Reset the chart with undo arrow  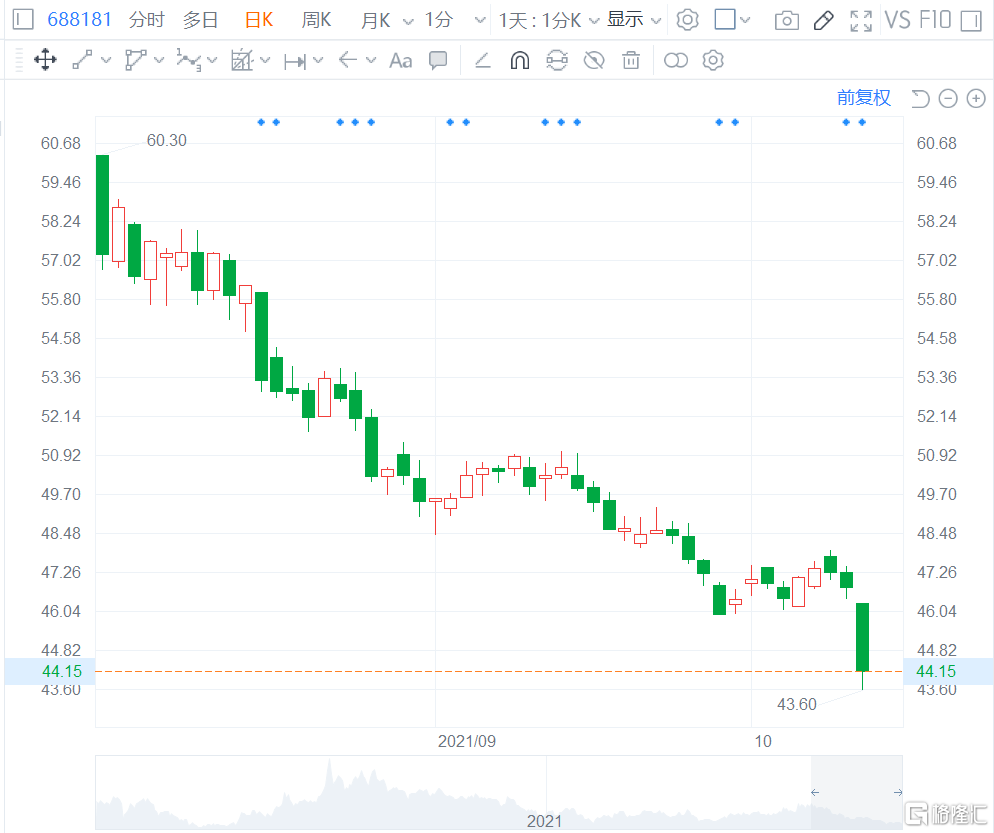click(x=920, y=98)
